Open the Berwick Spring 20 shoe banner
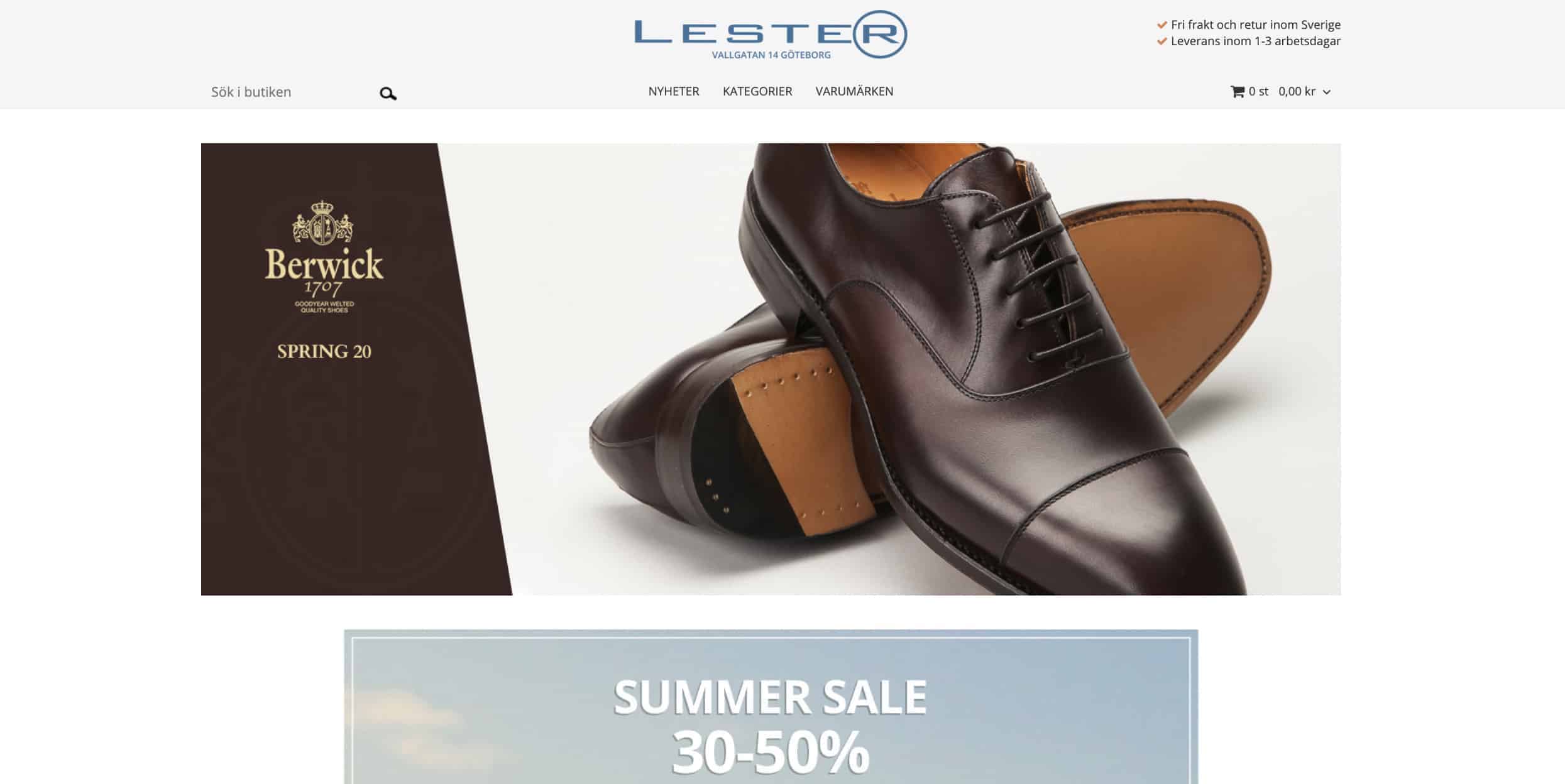 point(771,369)
